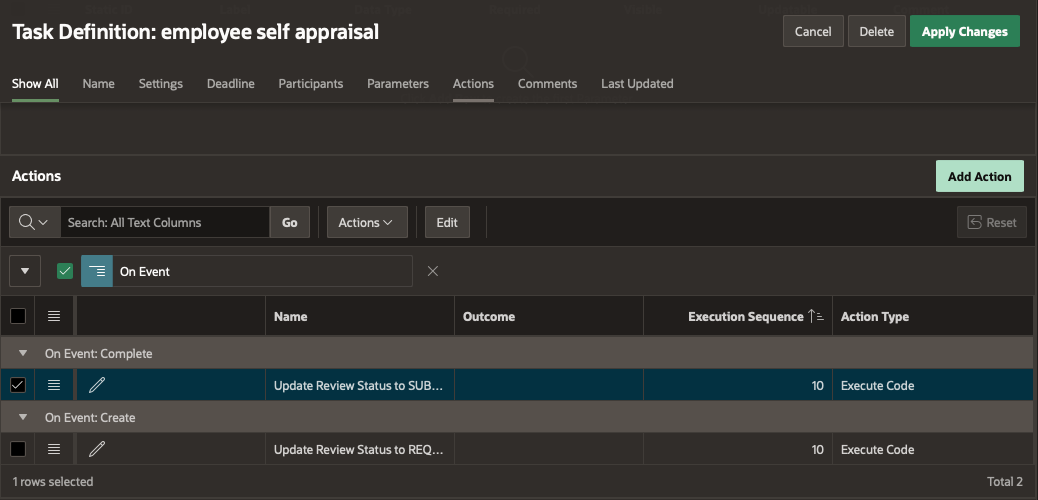Viewport: 1038px width, 500px height.
Task: Open the Actions dropdown menu
Action: click(x=367, y=222)
